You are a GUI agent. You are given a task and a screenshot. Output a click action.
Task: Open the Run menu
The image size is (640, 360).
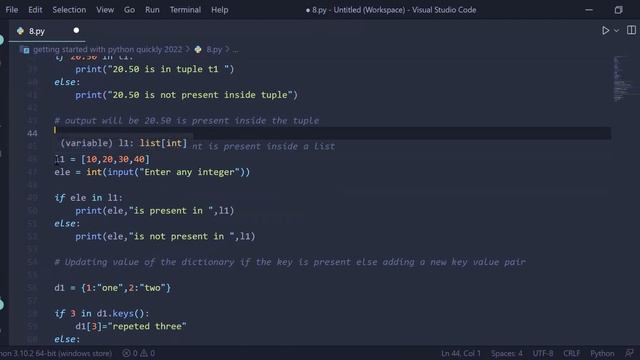point(152,10)
